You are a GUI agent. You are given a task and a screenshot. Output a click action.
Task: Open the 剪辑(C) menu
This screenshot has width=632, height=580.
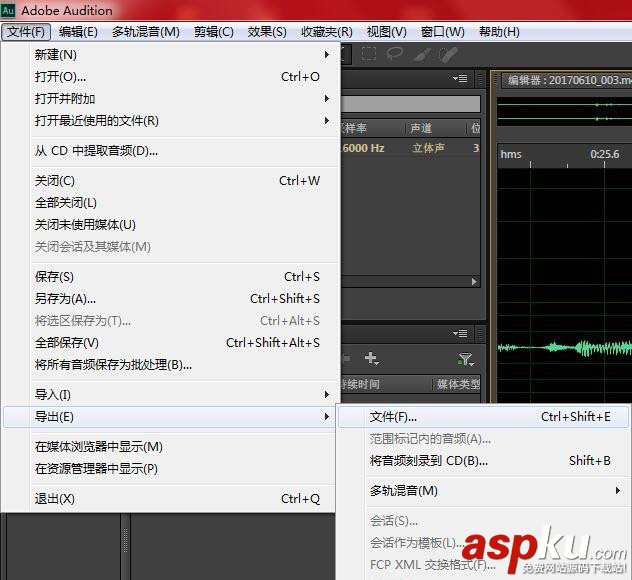click(x=214, y=31)
